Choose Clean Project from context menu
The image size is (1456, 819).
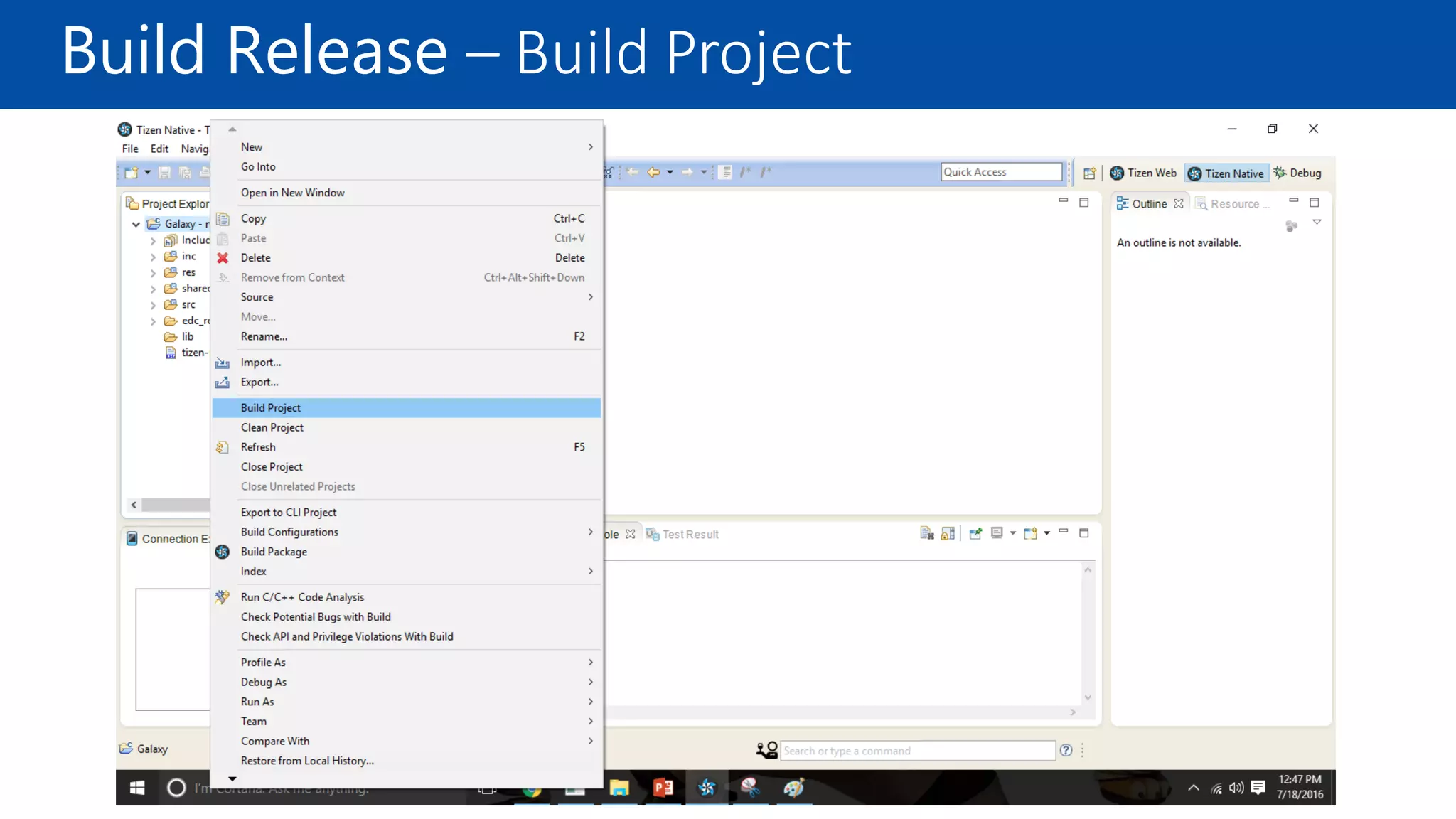pos(406,427)
